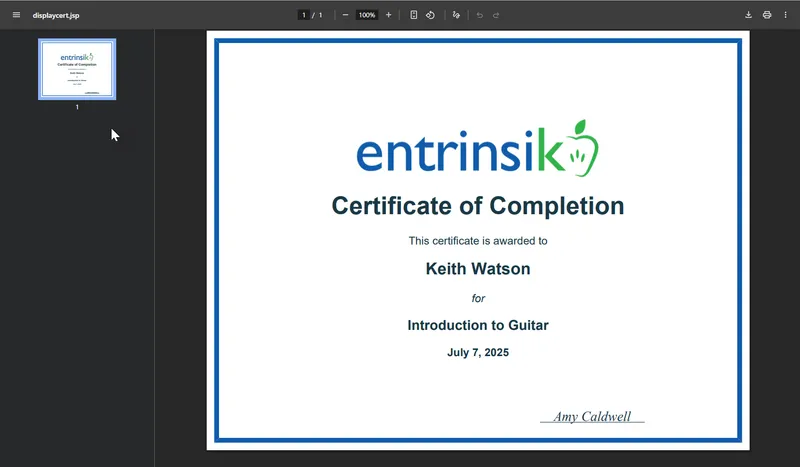Click the name Keith Watson
The width and height of the screenshot is (800, 467).
click(478, 268)
